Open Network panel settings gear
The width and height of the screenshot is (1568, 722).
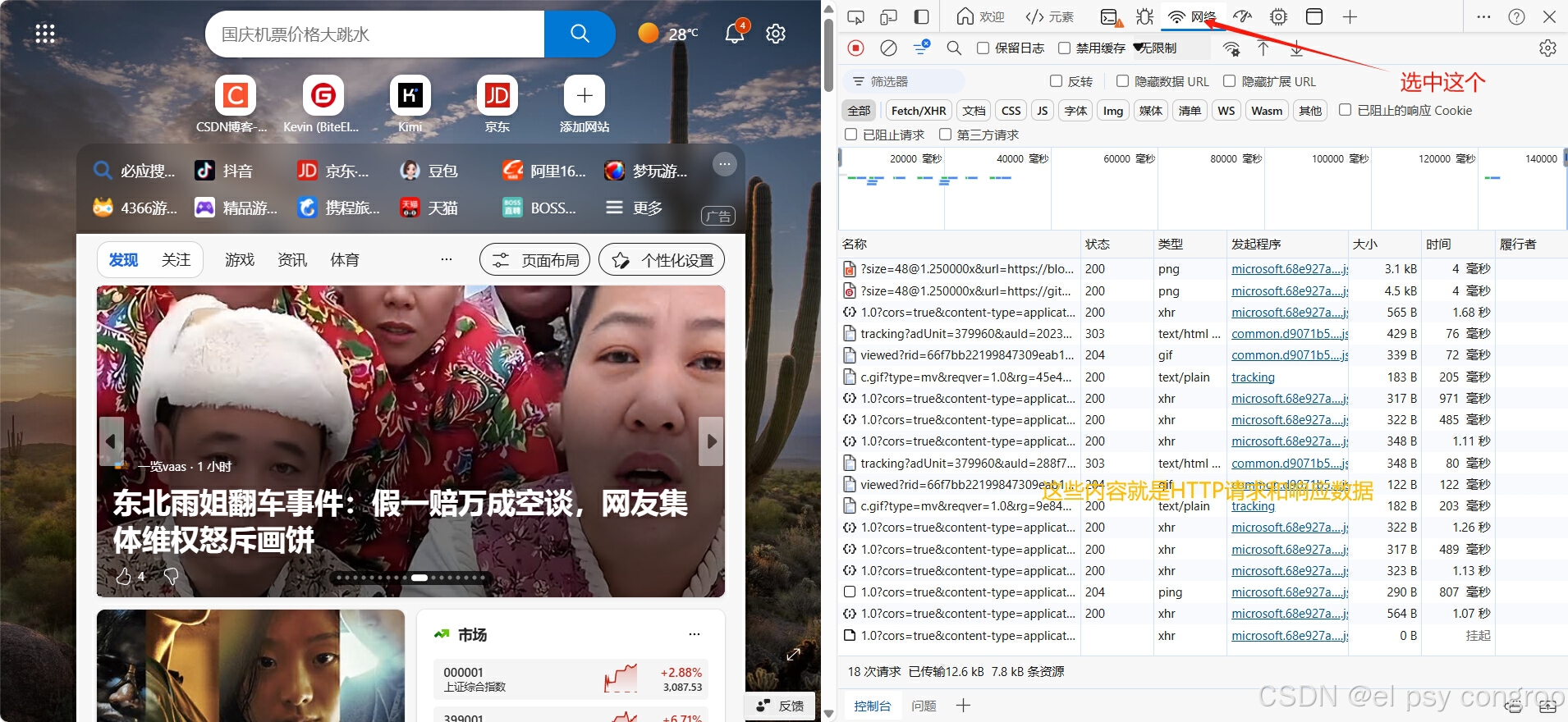[1547, 48]
